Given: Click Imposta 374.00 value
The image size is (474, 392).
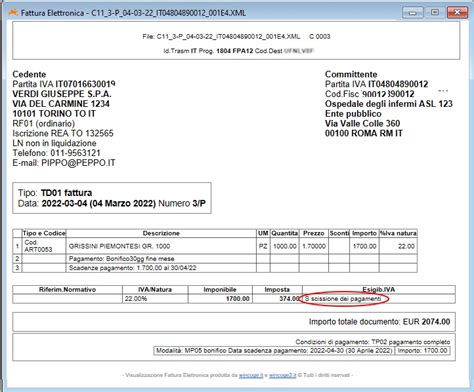Looking at the screenshot, I should coord(290,299).
